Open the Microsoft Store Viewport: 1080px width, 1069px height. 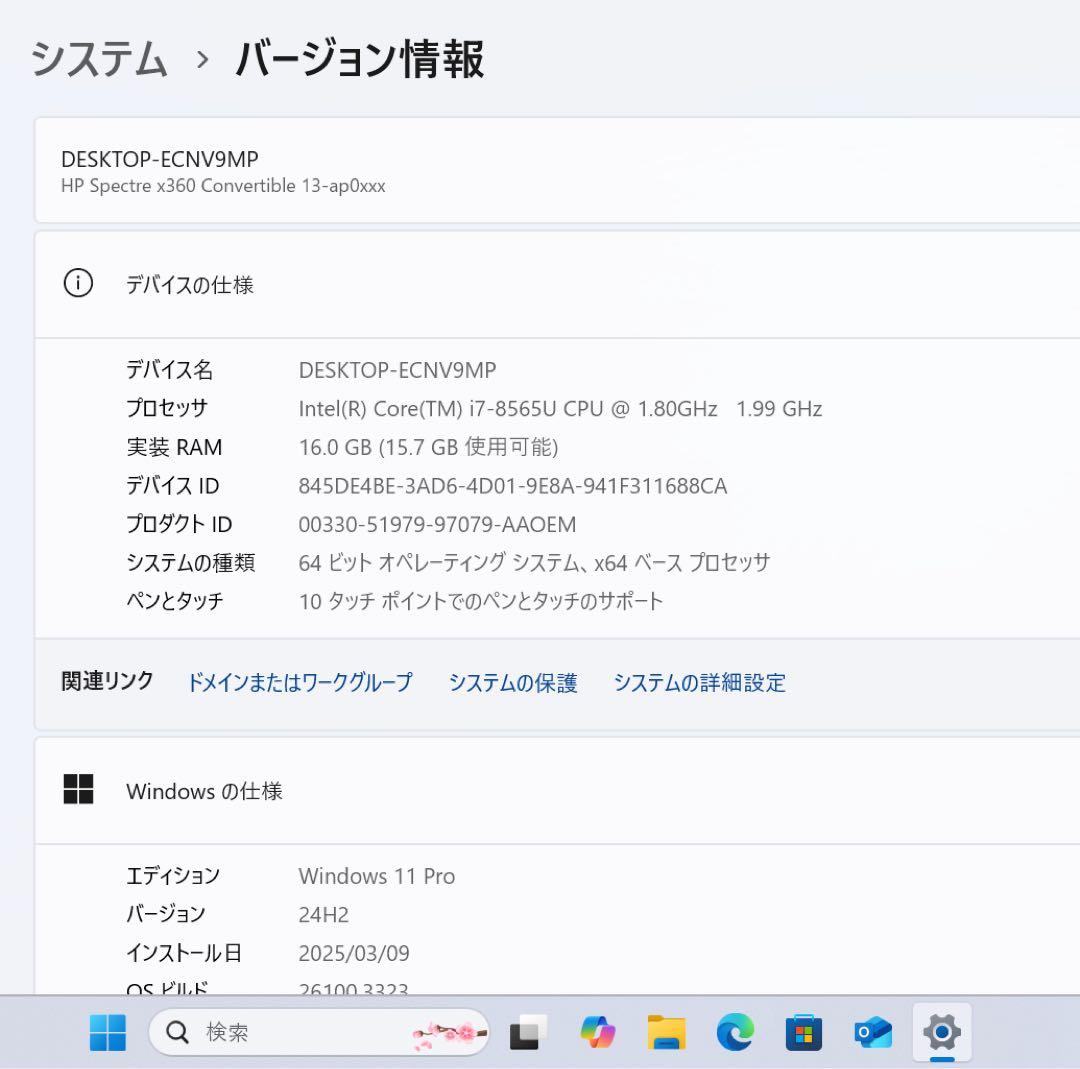click(804, 1033)
